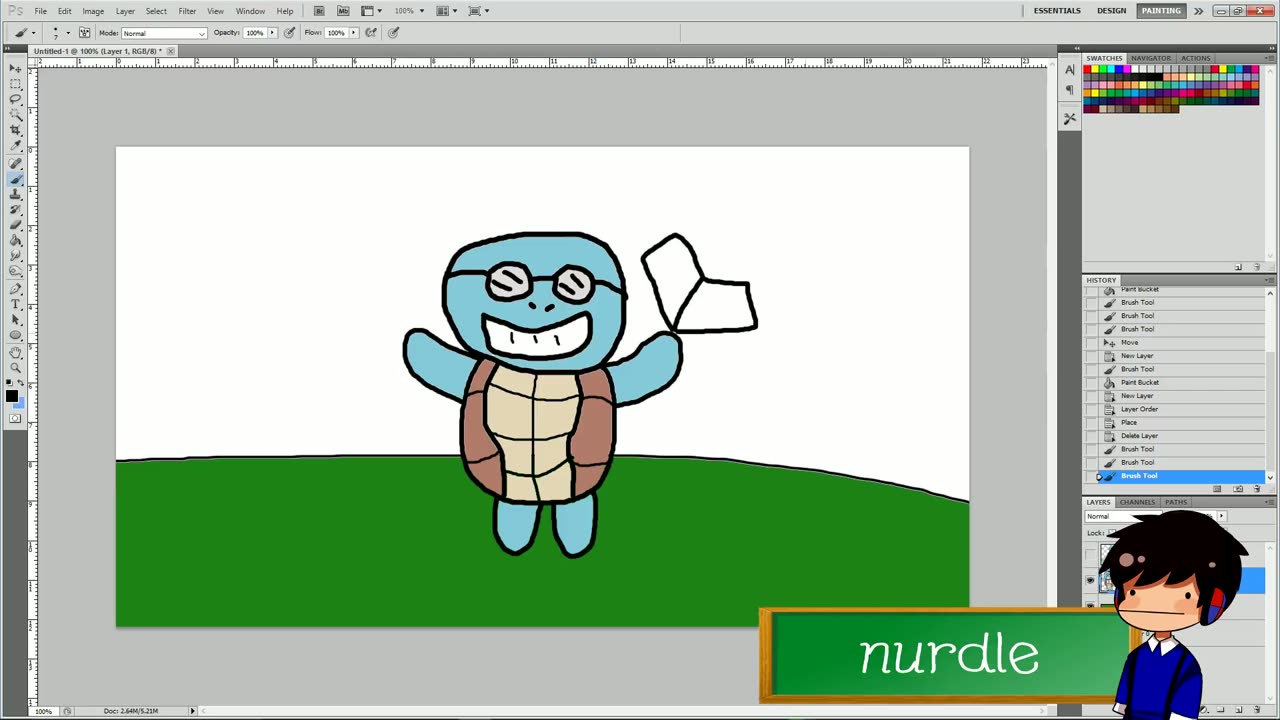The width and height of the screenshot is (1280, 720).
Task: Switch to the Design workspace
Action: pyautogui.click(x=1111, y=11)
